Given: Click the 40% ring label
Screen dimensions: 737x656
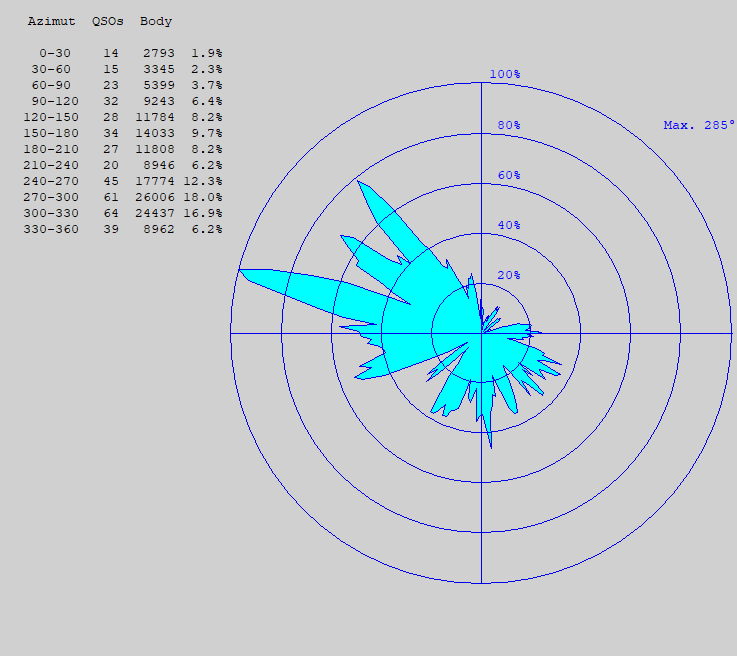Looking at the screenshot, I should point(509,225).
